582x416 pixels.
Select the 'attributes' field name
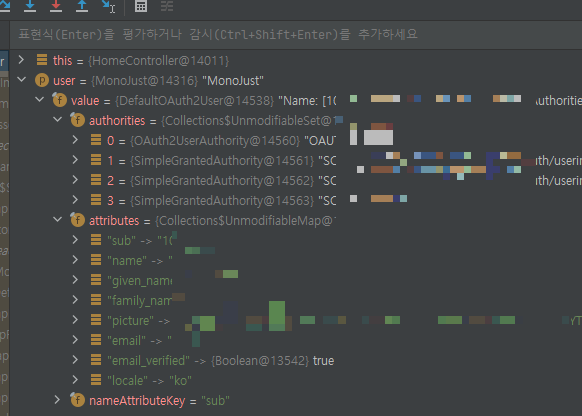(x=114, y=221)
